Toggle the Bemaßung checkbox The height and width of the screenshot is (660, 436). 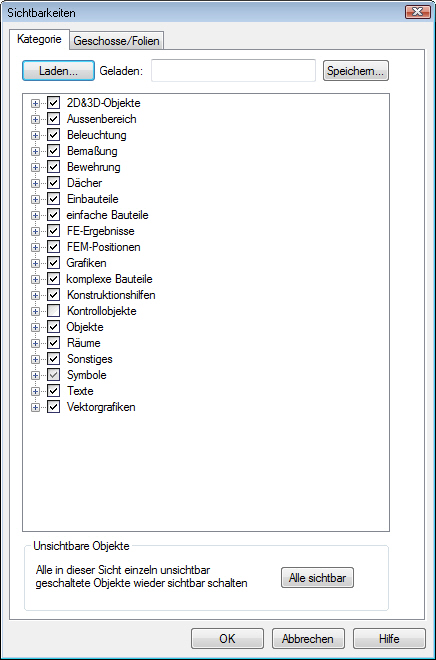coord(53,151)
